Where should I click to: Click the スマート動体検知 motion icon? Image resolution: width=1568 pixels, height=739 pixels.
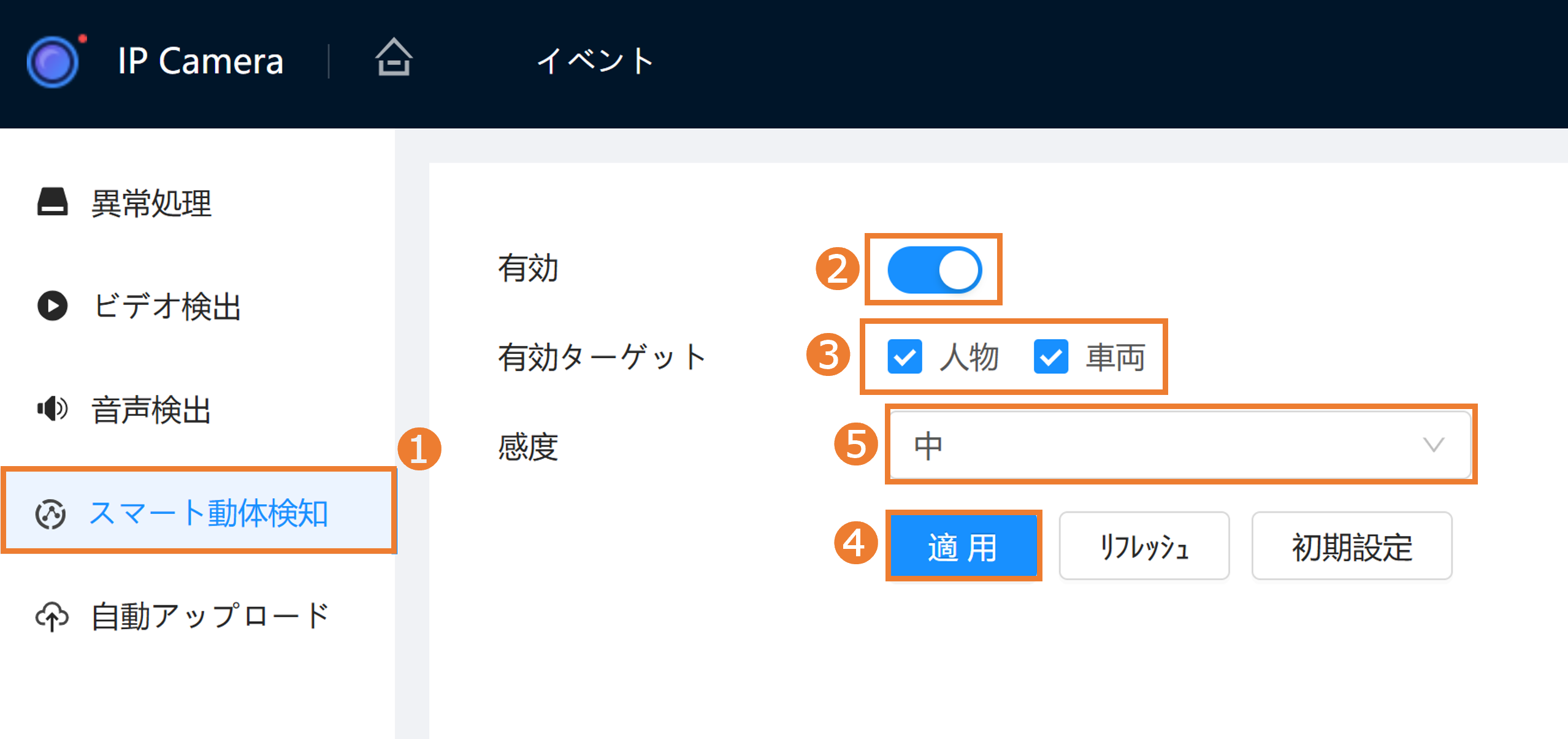click(x=50, y=513)
